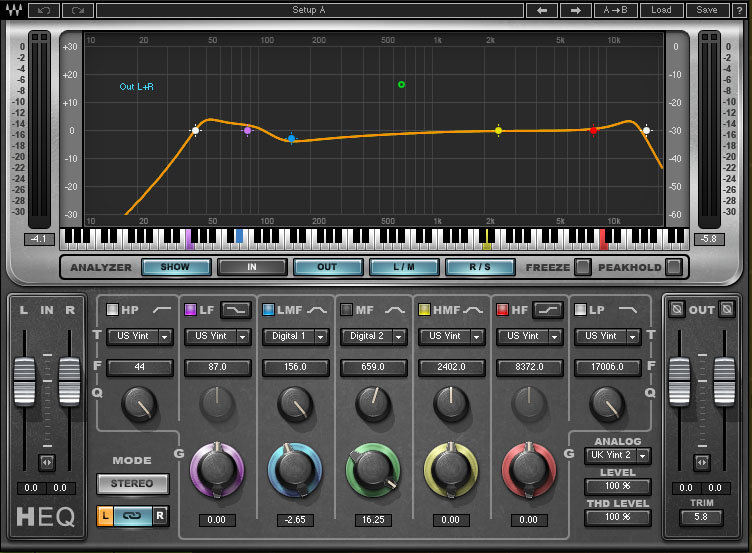752x553 pixels.
Task: Toggle the yellow HMF band enable box
Action: 424,310
